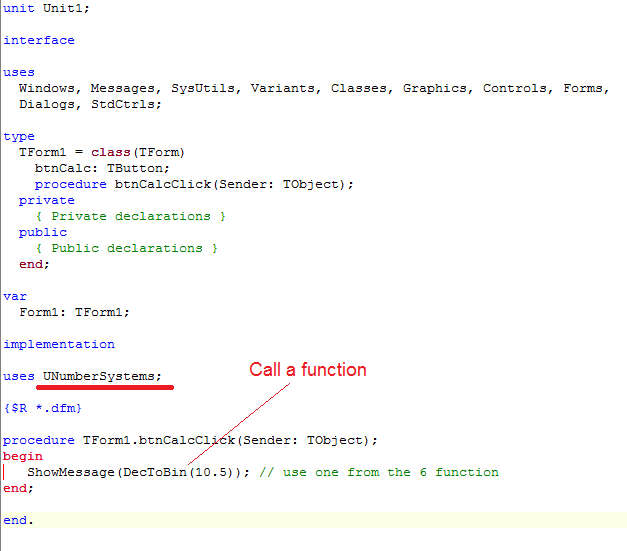
Task: Click the final 'end.' line
Action: click(18, 520)
